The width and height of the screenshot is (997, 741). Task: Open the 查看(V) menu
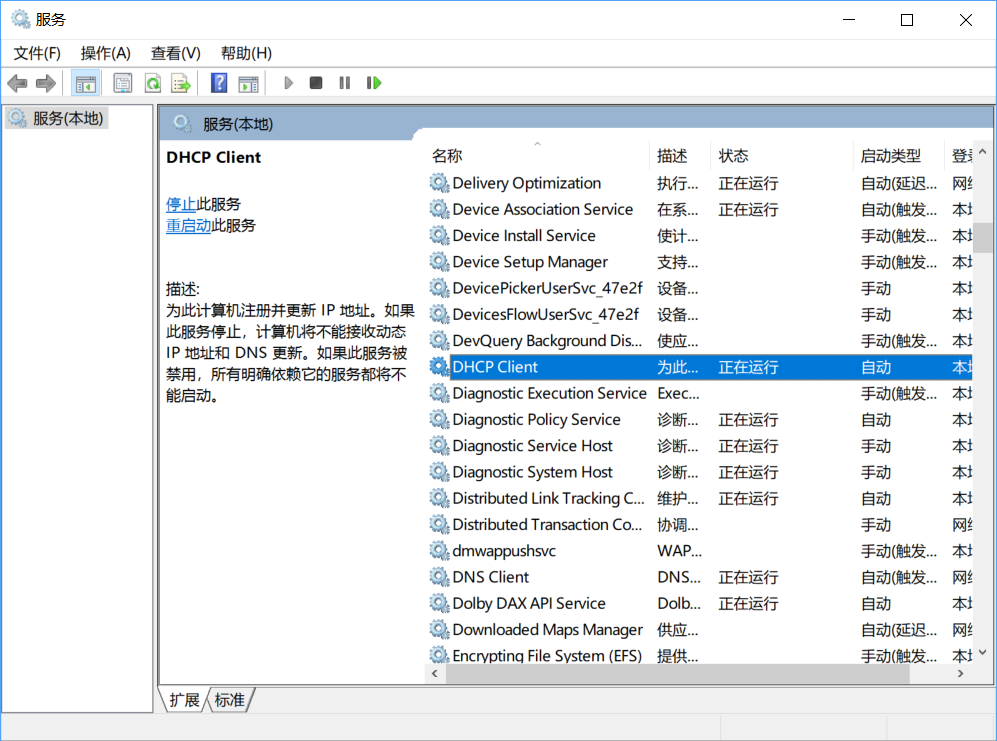(x=175, y=53)
